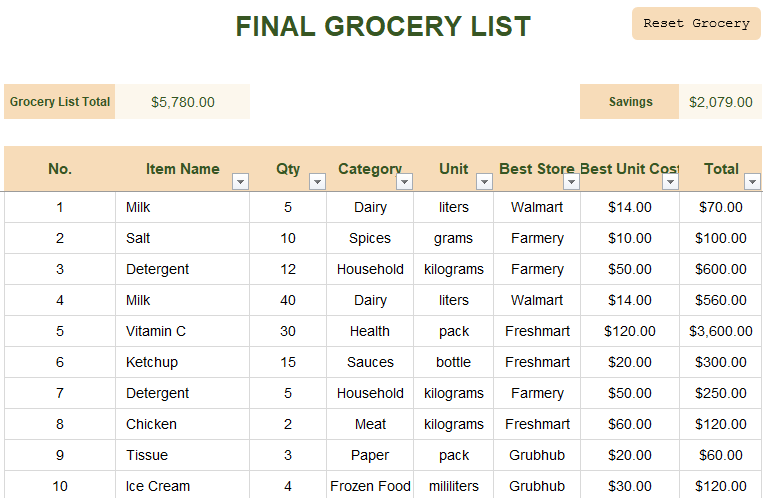The width and height of the screenshot is (763, 498).
Task: Open the Unit column filter arrow
Action: coord(484,182)
